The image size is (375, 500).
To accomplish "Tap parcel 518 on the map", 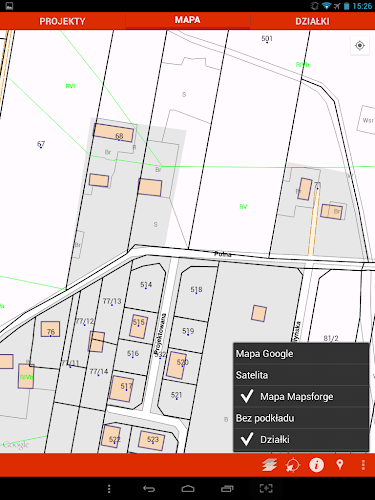I will [x=196, y=290].
